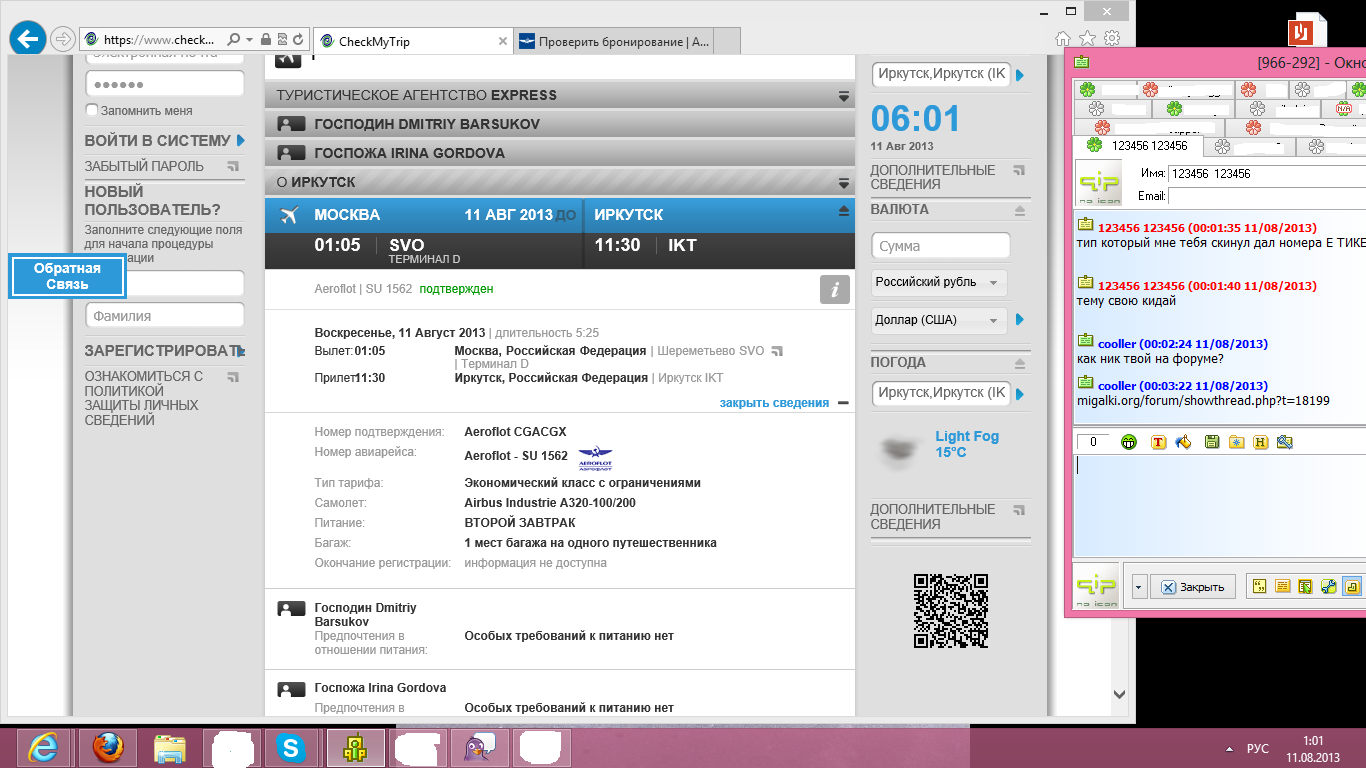The width and height of the screenshot is (1366, 768).
Task: Select the '123456 123456' chat tab
Action: pyautogui.click(x=1137, y=146)
